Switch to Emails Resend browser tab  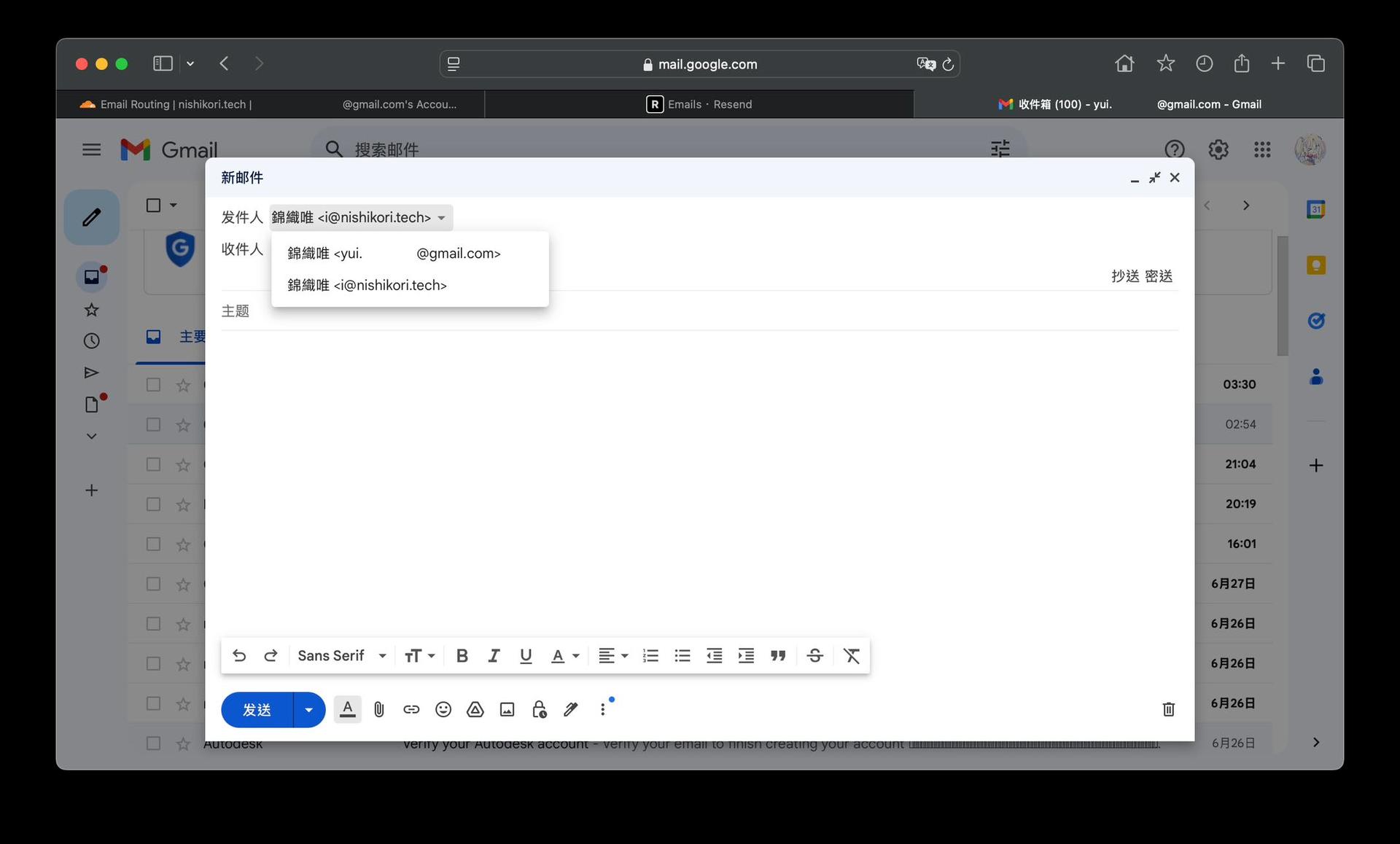click(x=699, y=104)
